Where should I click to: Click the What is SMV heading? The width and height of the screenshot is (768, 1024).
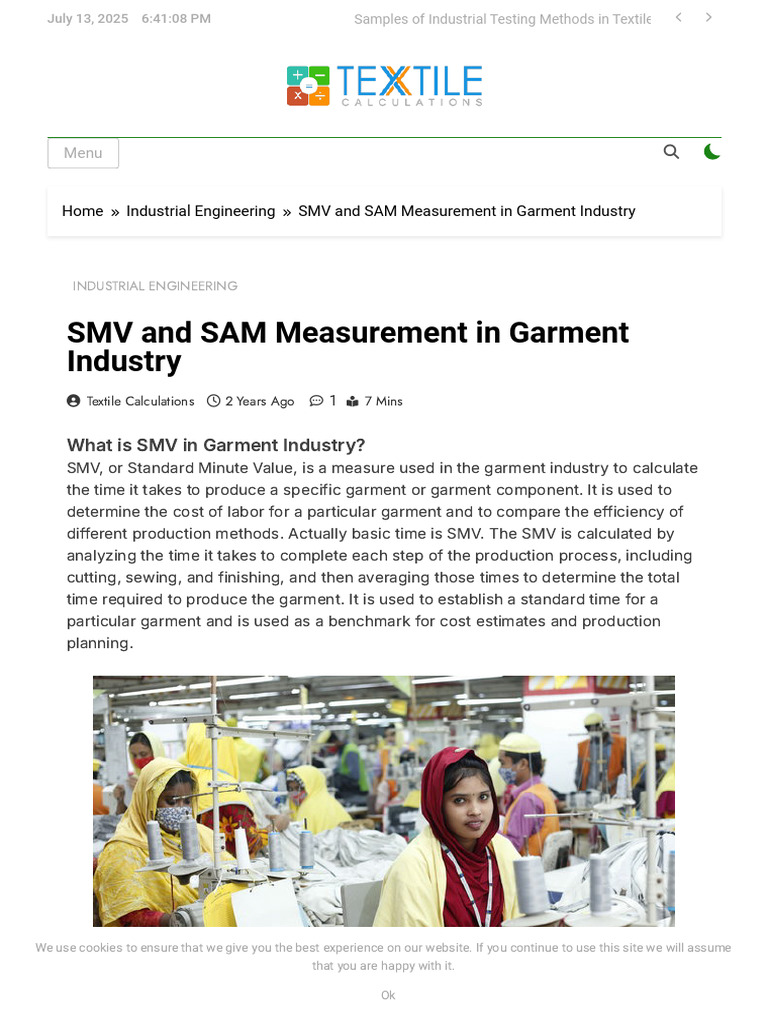click(x=216, y=445)
